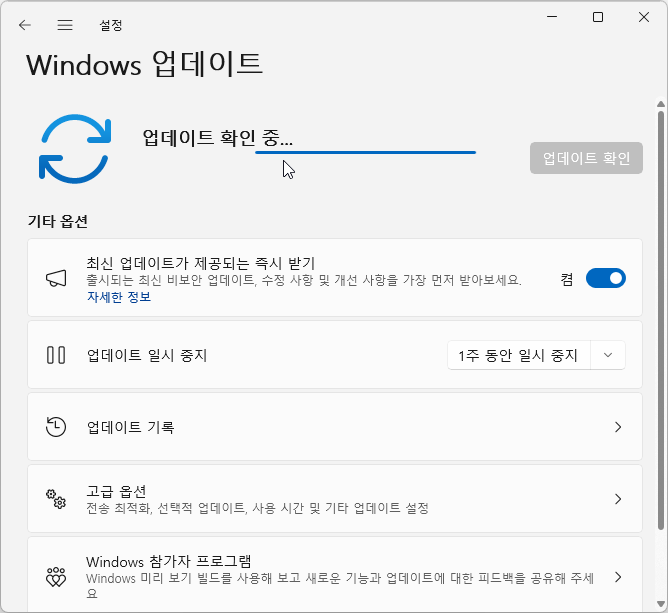The height and width of the screenshot is (613, 668).
Task: Open Windows 참가자 프로그램 via its chevron
Action: [x=618, y=577]
